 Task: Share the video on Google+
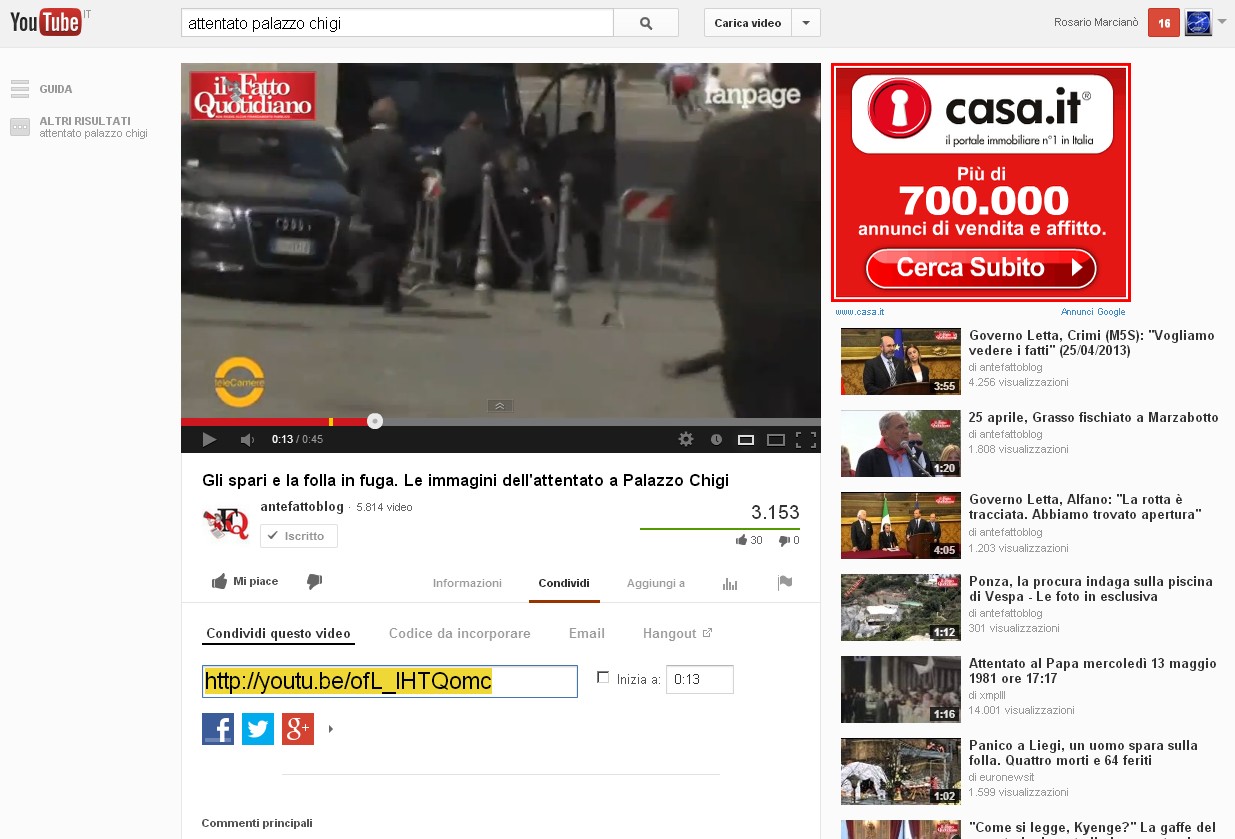(x=298, y=729)
